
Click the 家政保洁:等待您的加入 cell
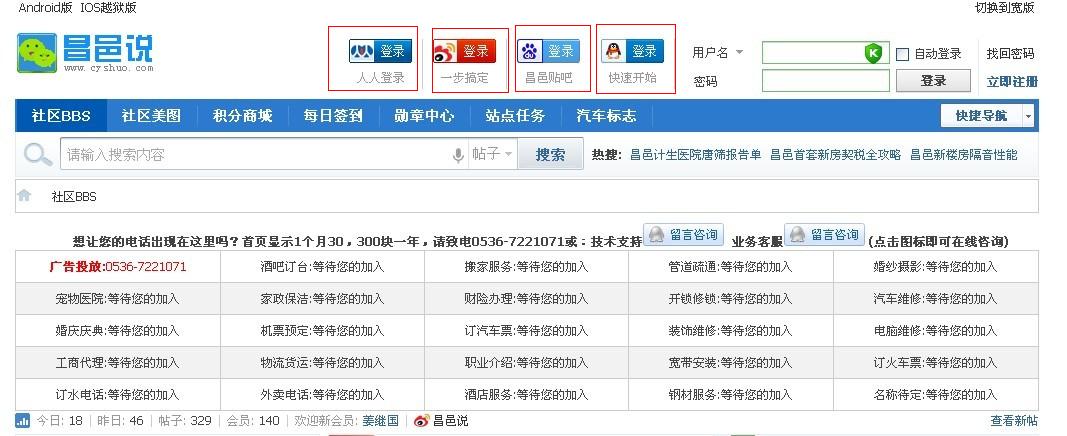[323, 299]
